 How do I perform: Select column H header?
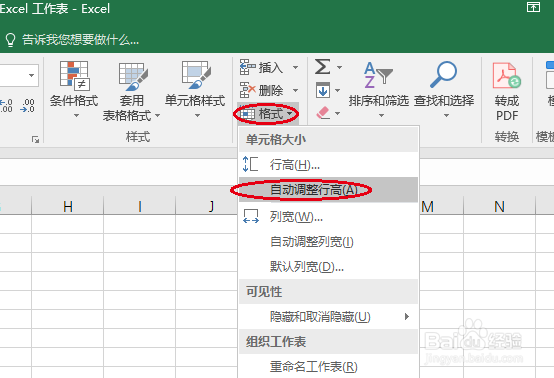point(67,206)
